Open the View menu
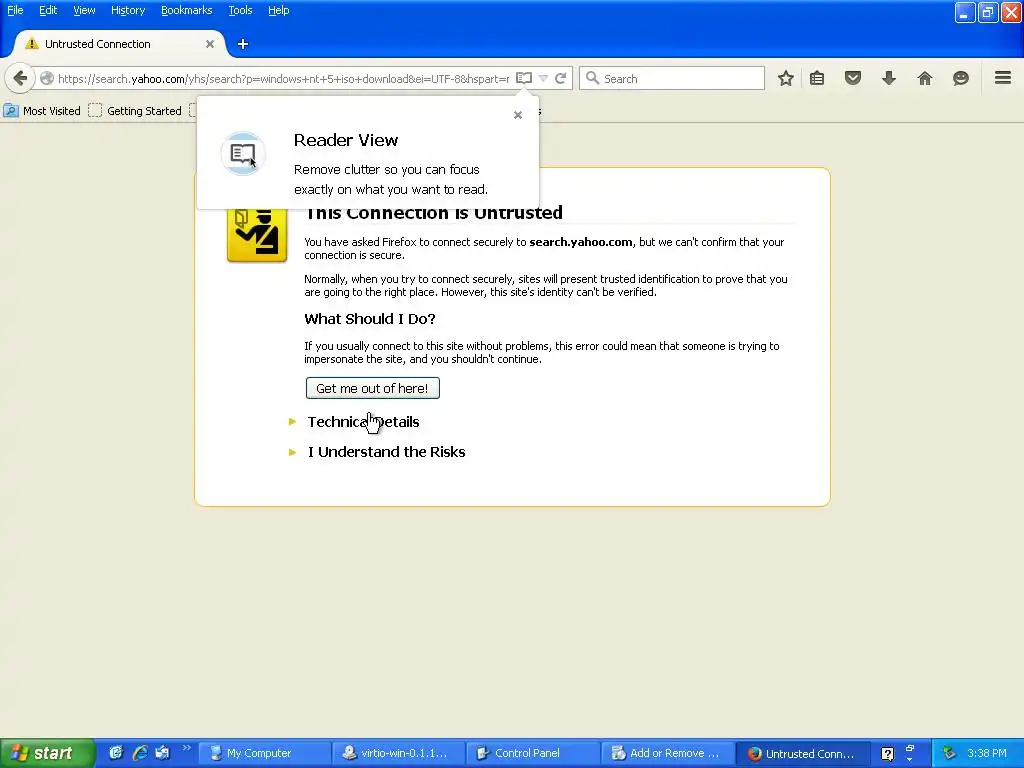Screen dimensions: 1024x768 tap(84, 10)
